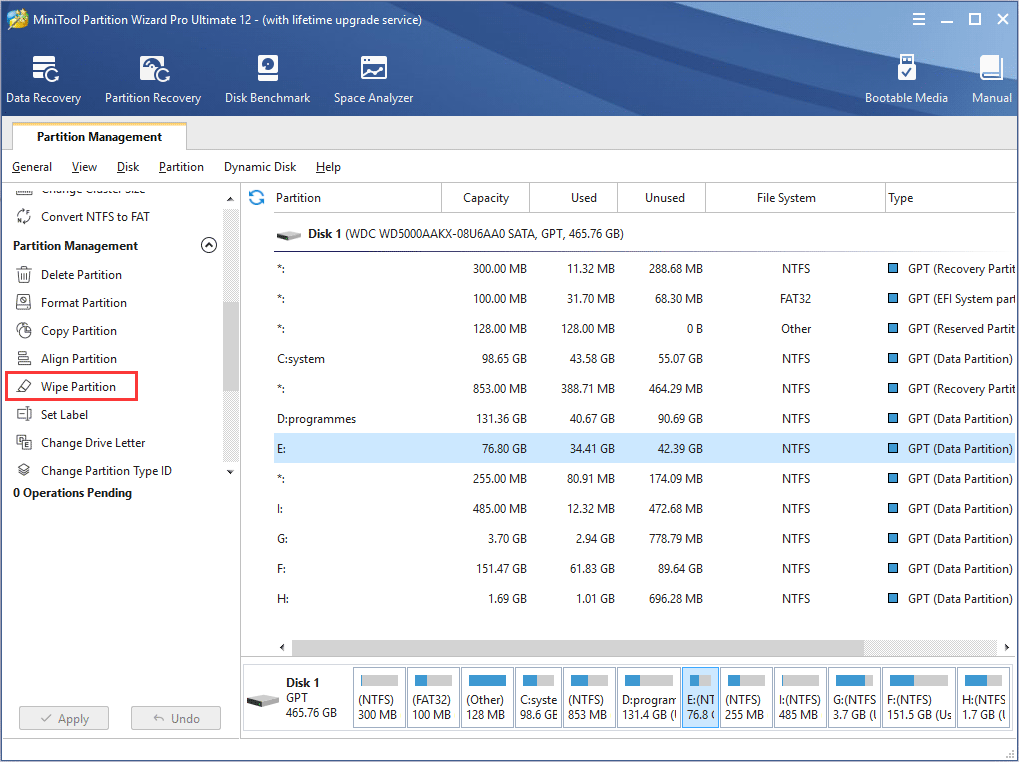This screenshot has width=1019, height=762.
Task: Collapse the Partition Management section
Action: tap(208, 245)
